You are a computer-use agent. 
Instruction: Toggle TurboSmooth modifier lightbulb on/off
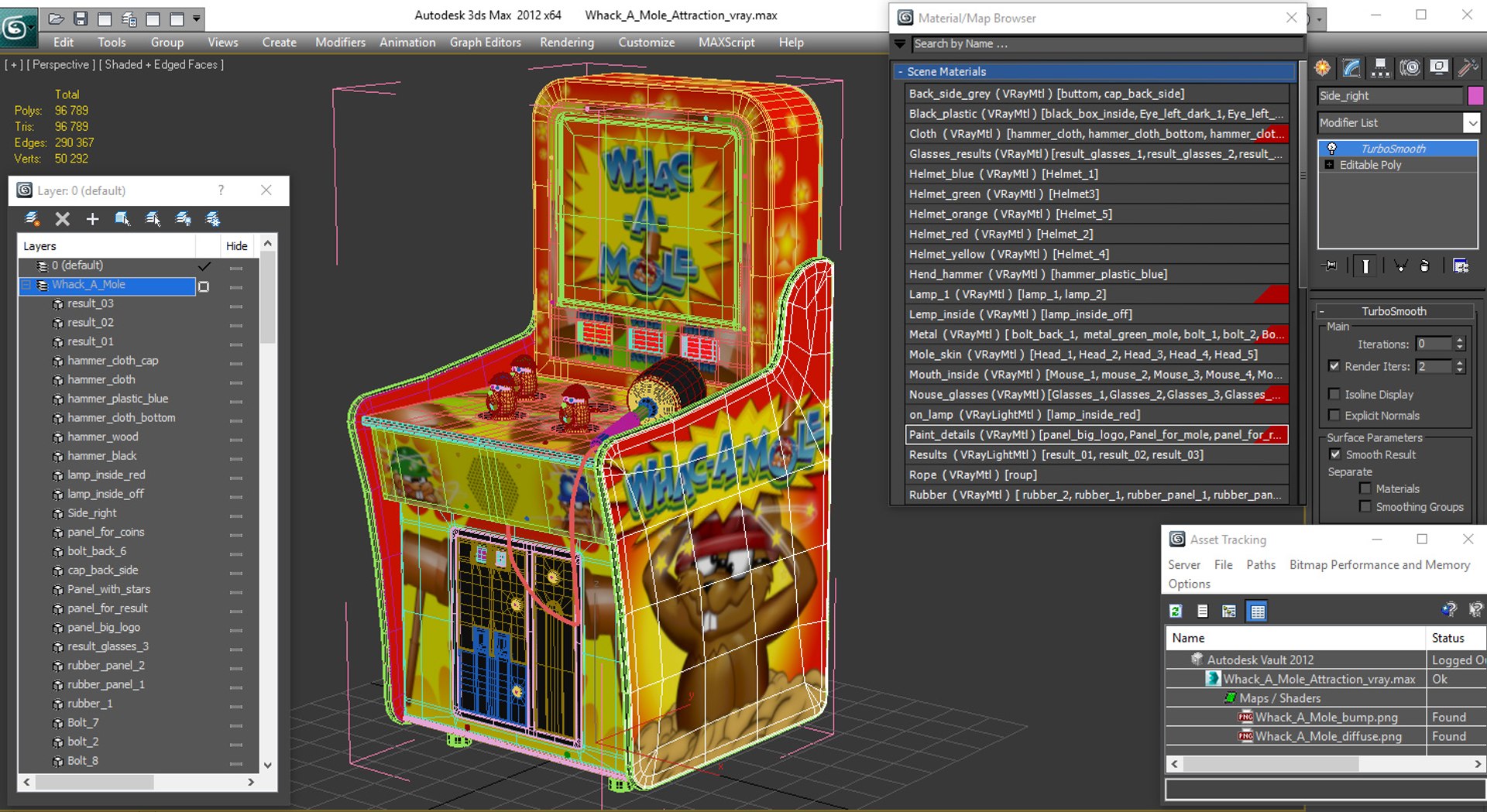1332,149
